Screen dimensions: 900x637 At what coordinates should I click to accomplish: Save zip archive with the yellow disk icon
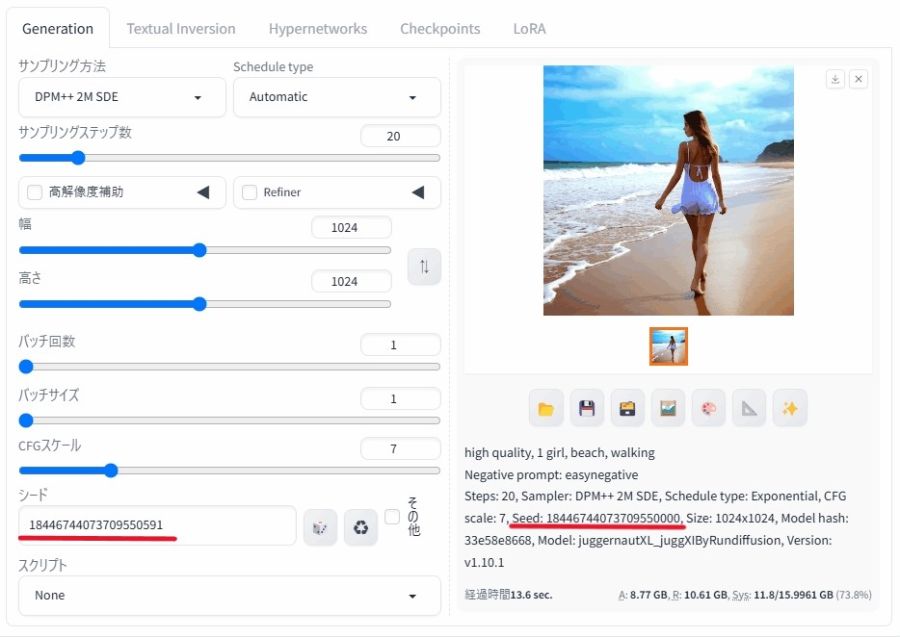pos(627,408)
